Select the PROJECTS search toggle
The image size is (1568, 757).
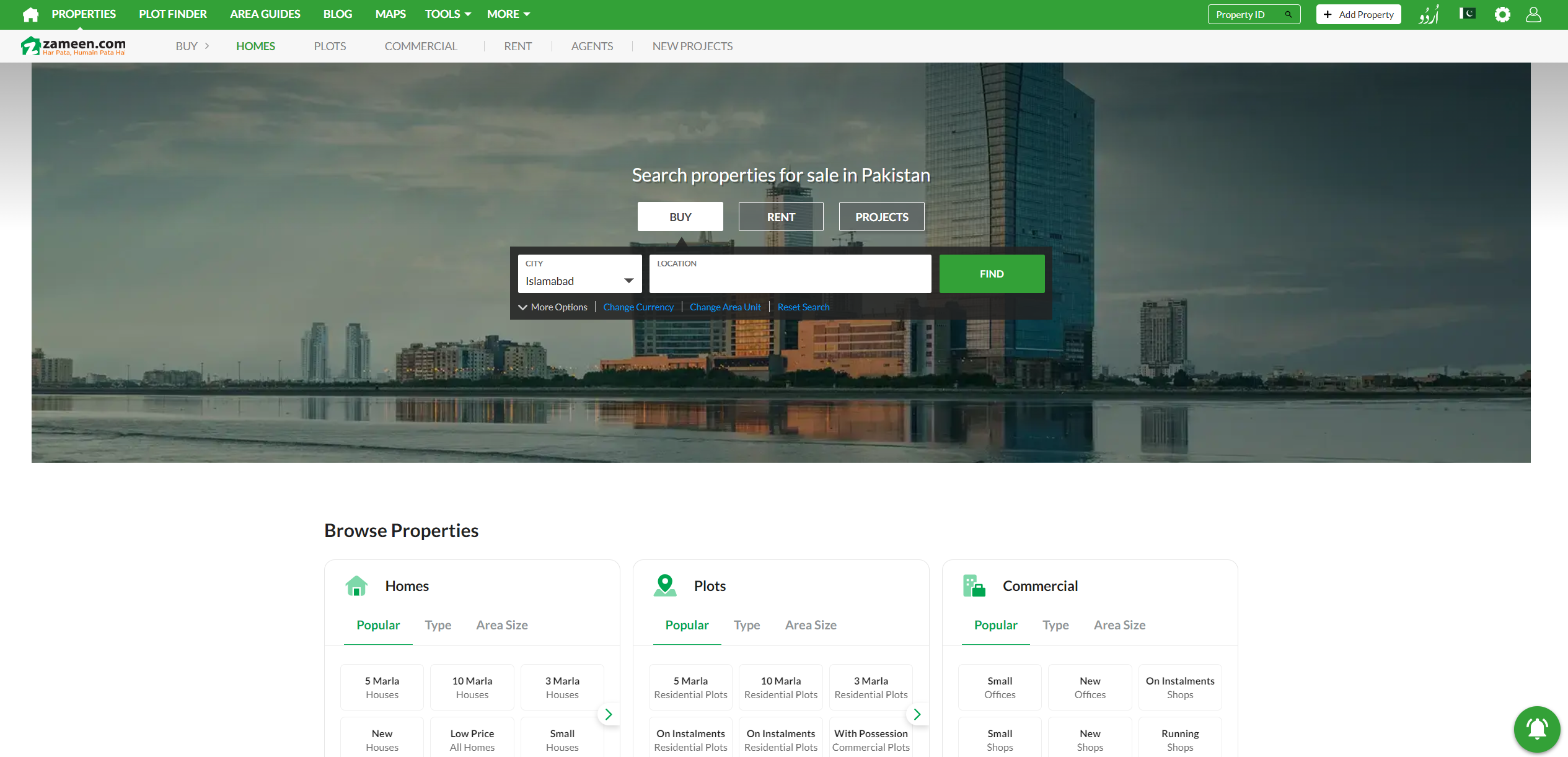(881, 217)
